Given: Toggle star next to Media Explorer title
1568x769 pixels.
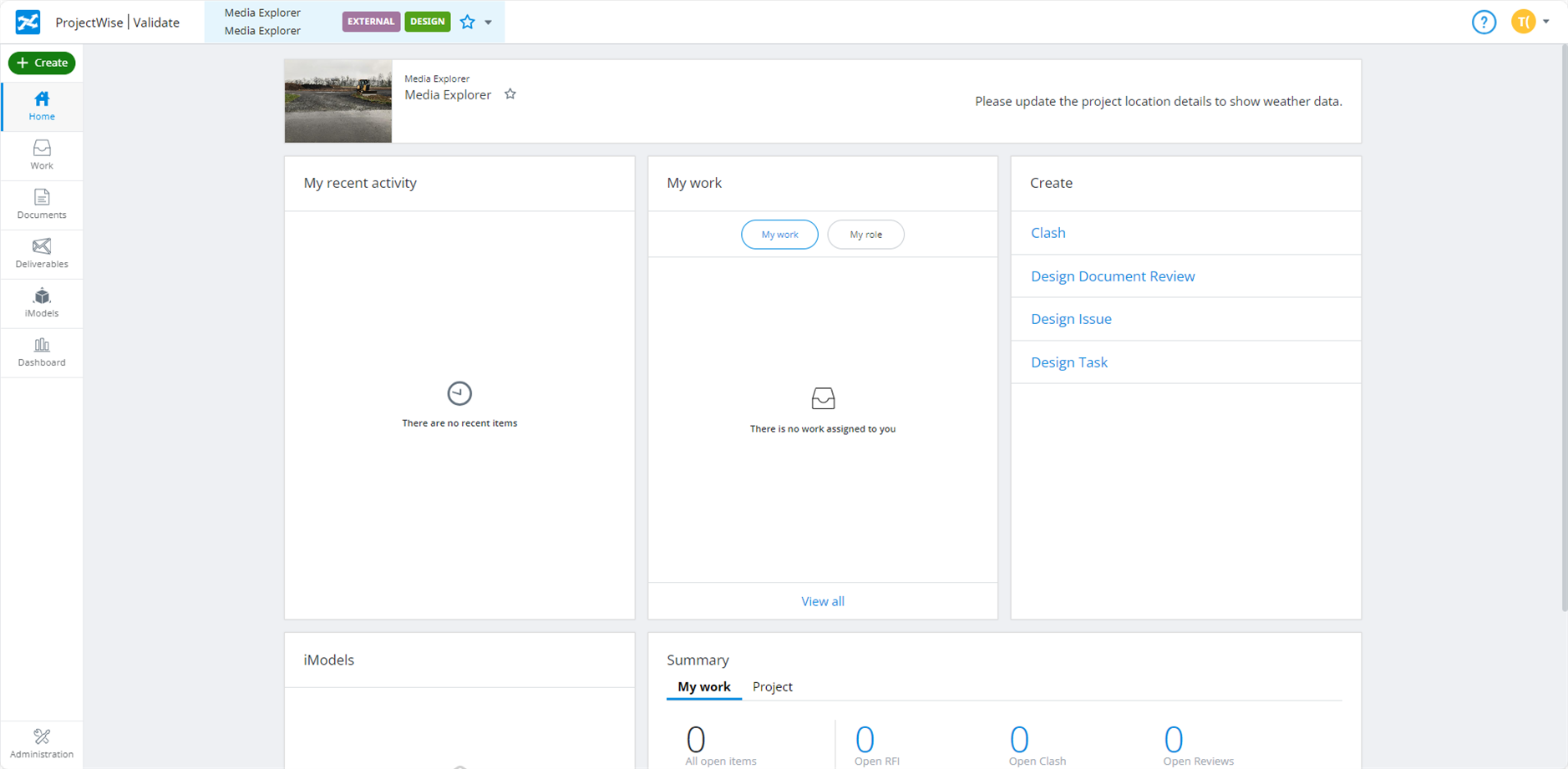Looking at the screenshot, I should [x=510, y=94].
